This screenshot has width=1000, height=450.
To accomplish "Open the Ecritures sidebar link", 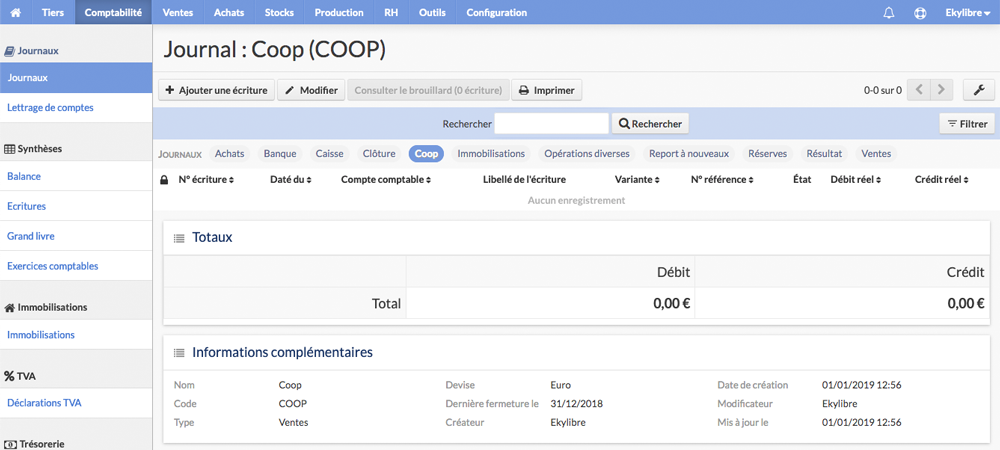I will [x=76, y=207].
